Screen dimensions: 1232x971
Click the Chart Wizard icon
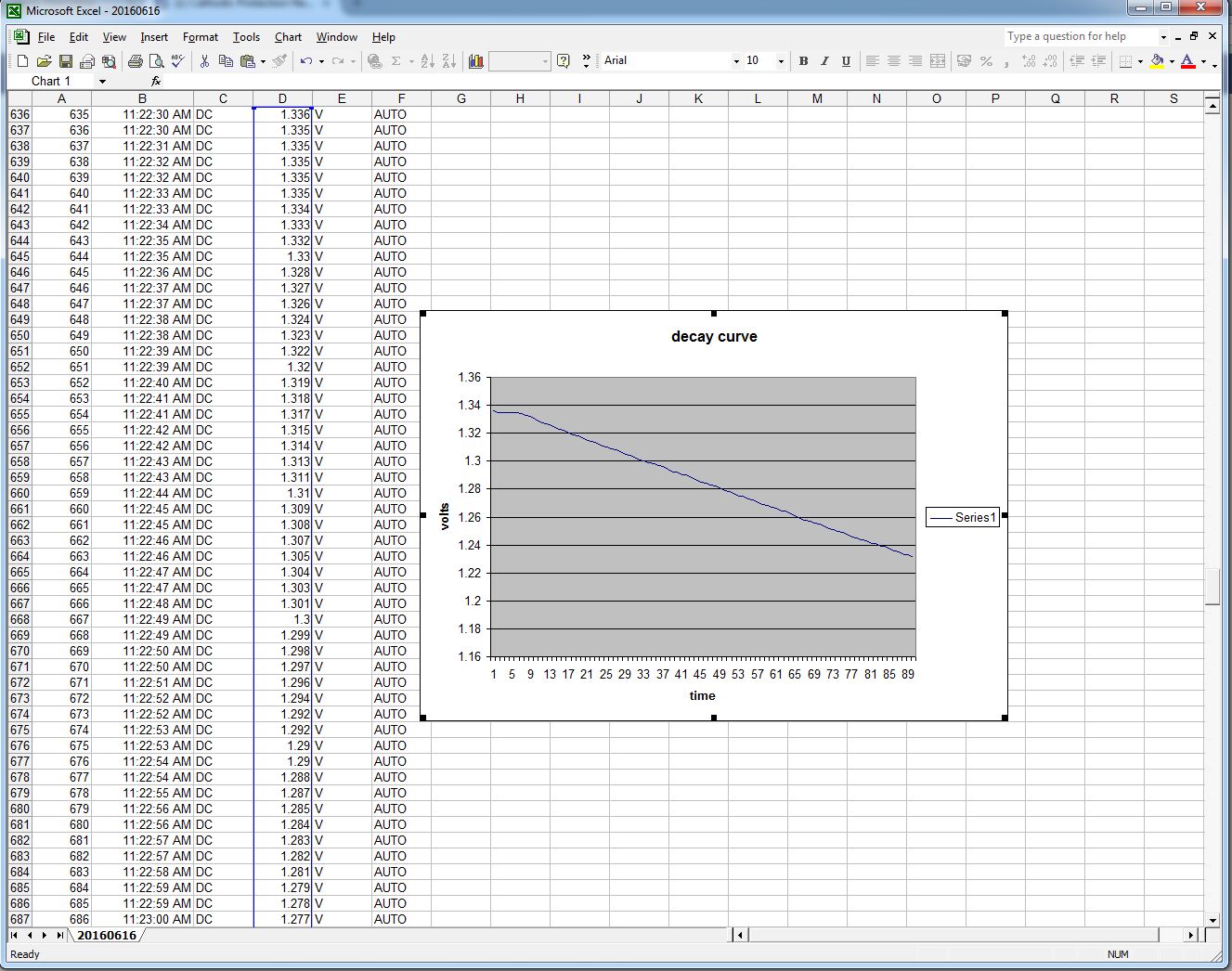[x=476, y=61]
